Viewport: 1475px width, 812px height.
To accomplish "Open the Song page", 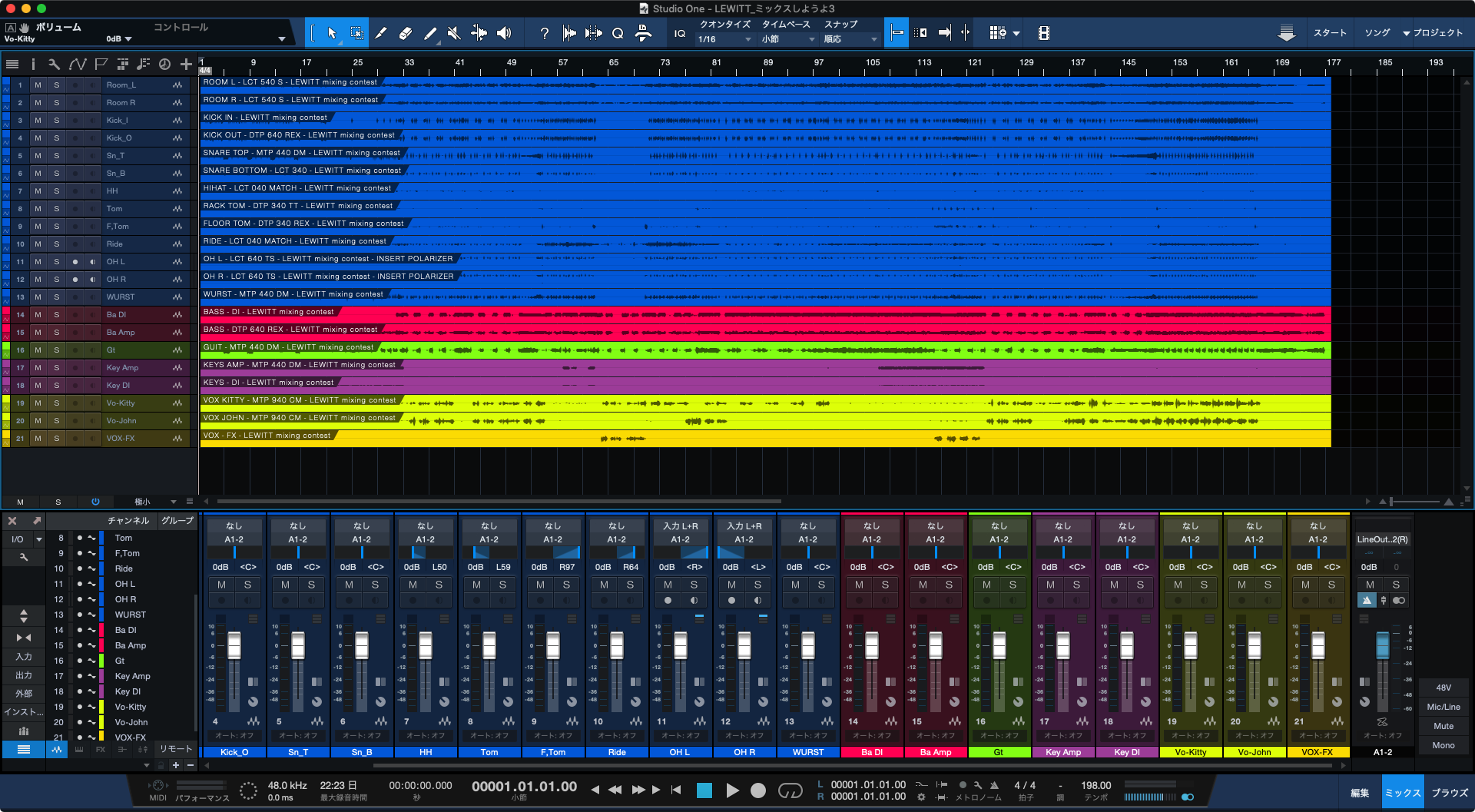I will tap(1377, 33).
